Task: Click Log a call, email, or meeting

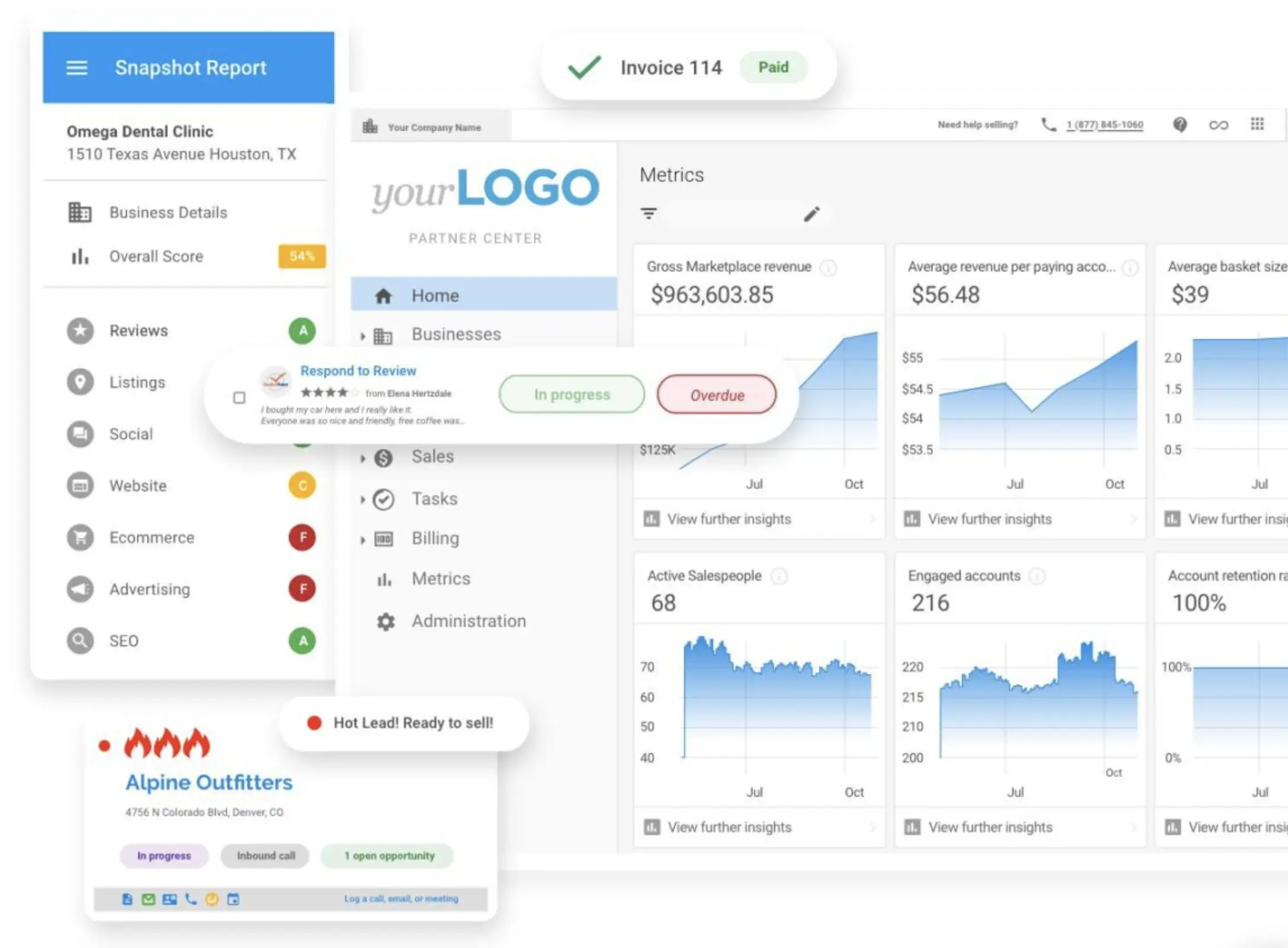Action: [401, 898]
